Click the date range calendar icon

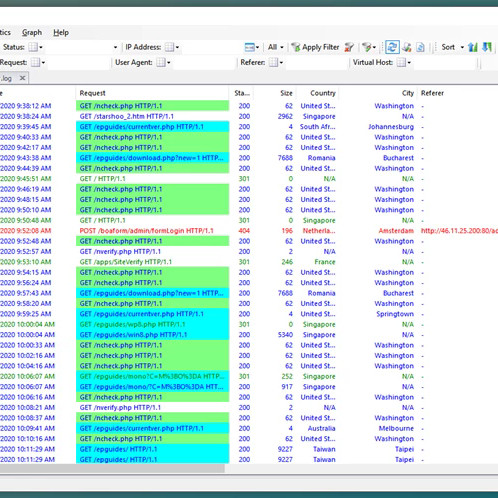[x=249, y=47]
